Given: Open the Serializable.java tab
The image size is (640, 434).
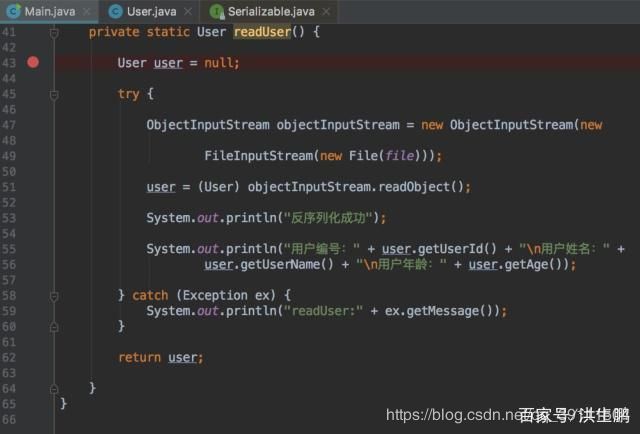Looking at the screenshot, I should (271, 11).
